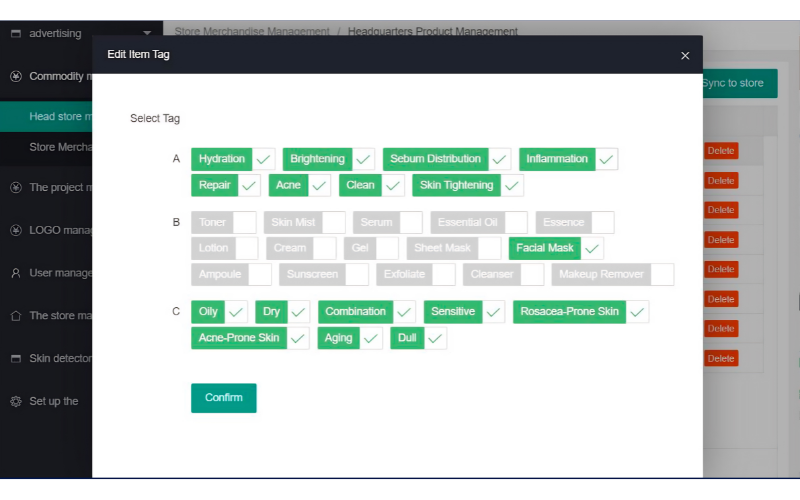Click the Skin detector icon

point(16,358)
